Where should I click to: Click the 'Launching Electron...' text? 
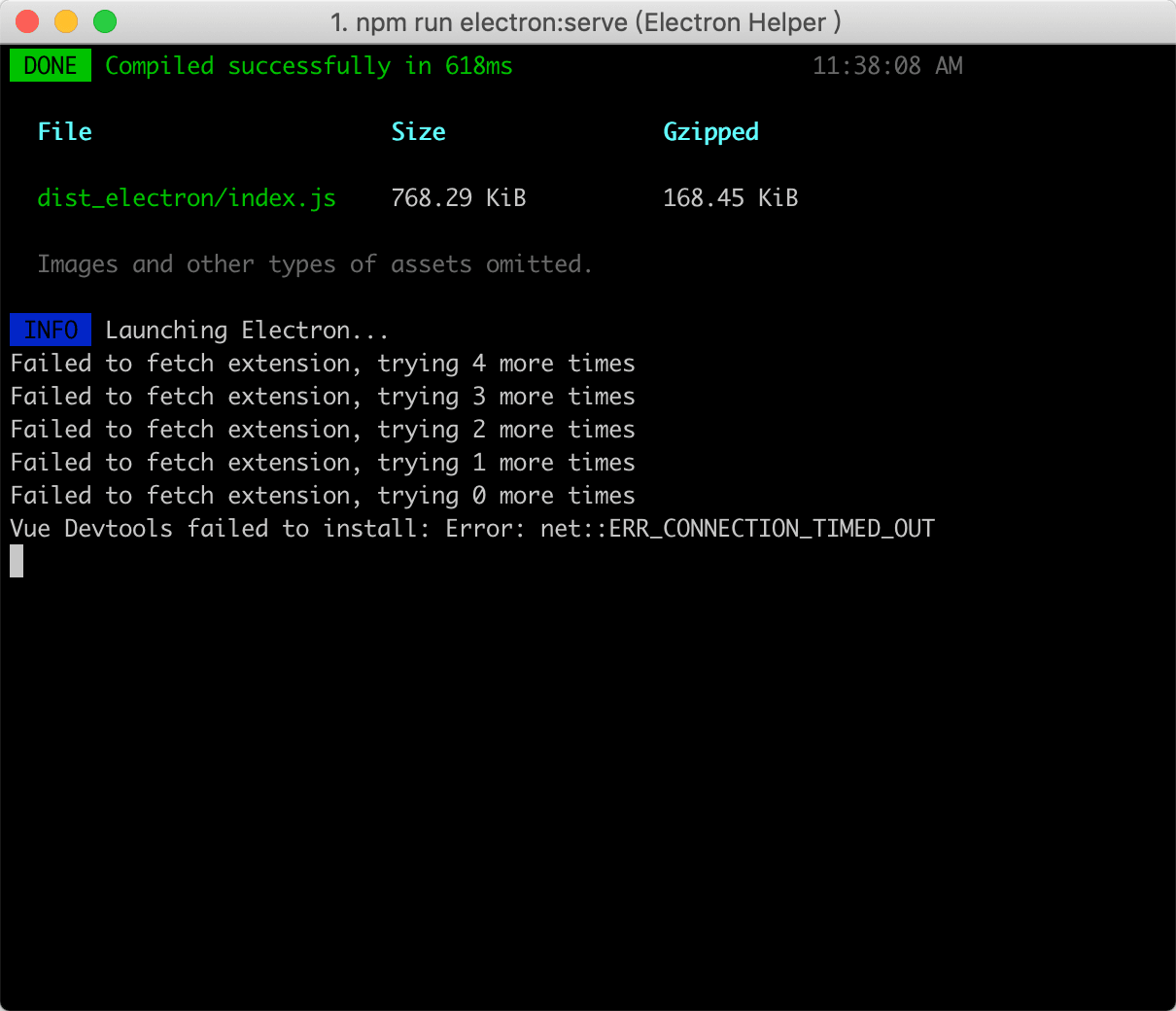(247, 331)
